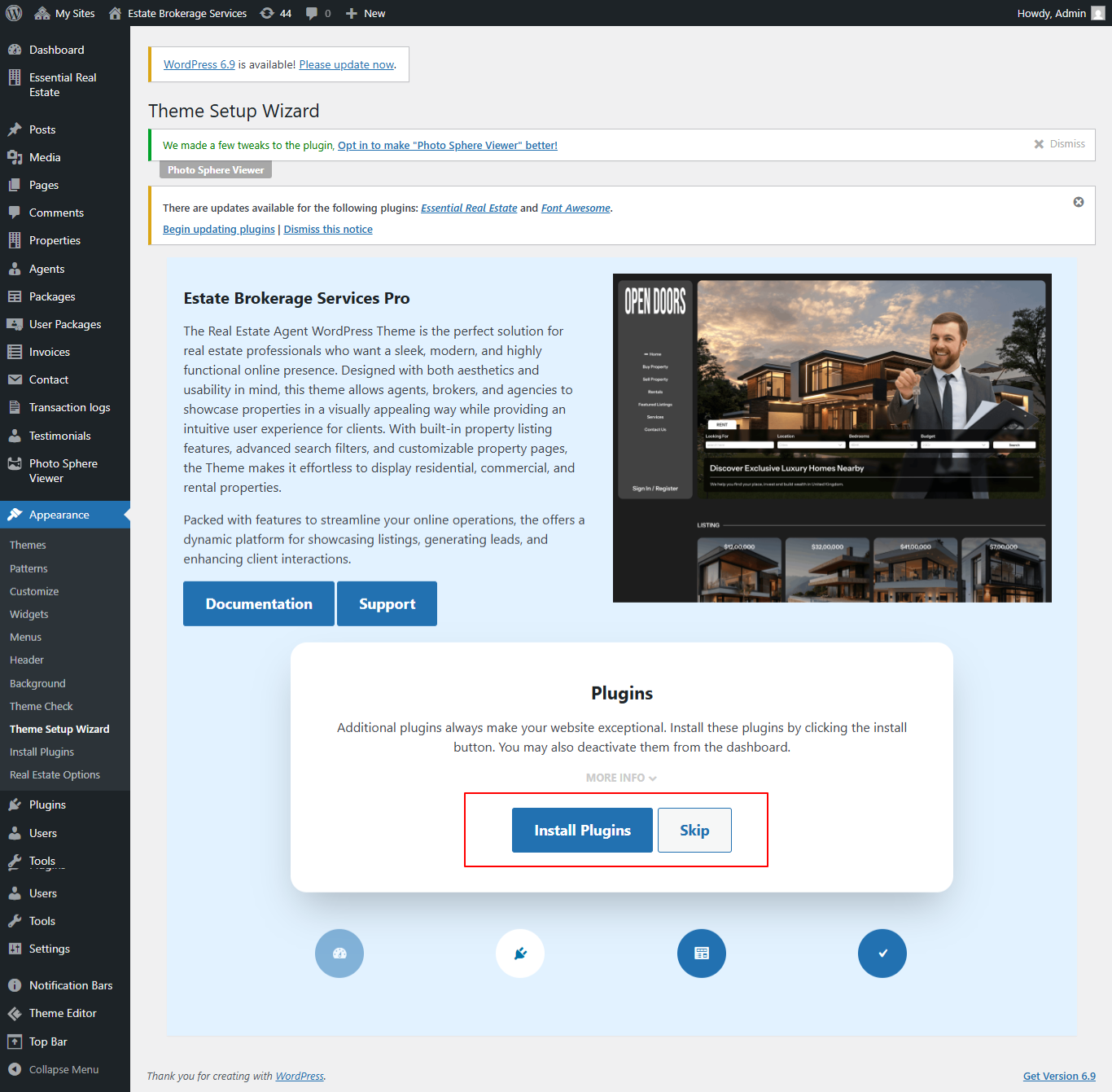Select Theme Setup Wizard under Appearance
This screenshot has width=1112, height=1092.
(59, 729)
